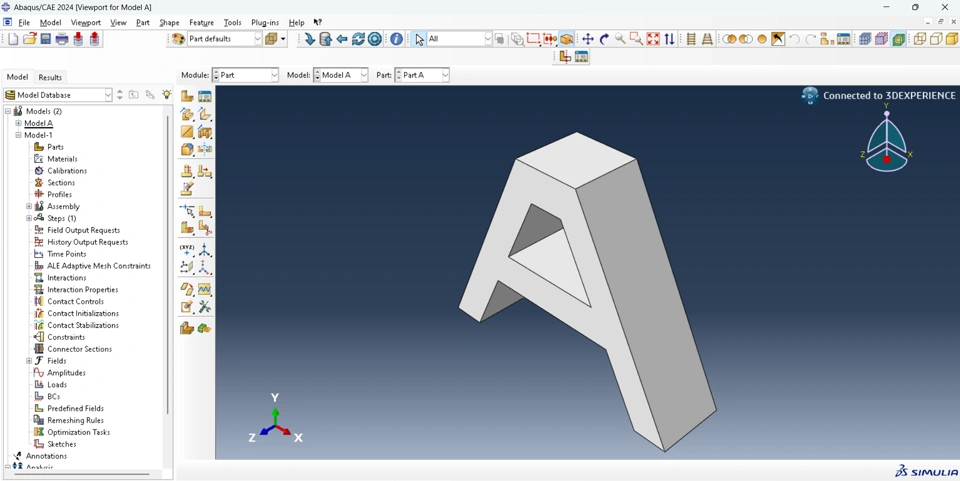Open the Part Manager icon in toolbox
The height and width of the screenshot is (481, 960).
click(204, 96)
